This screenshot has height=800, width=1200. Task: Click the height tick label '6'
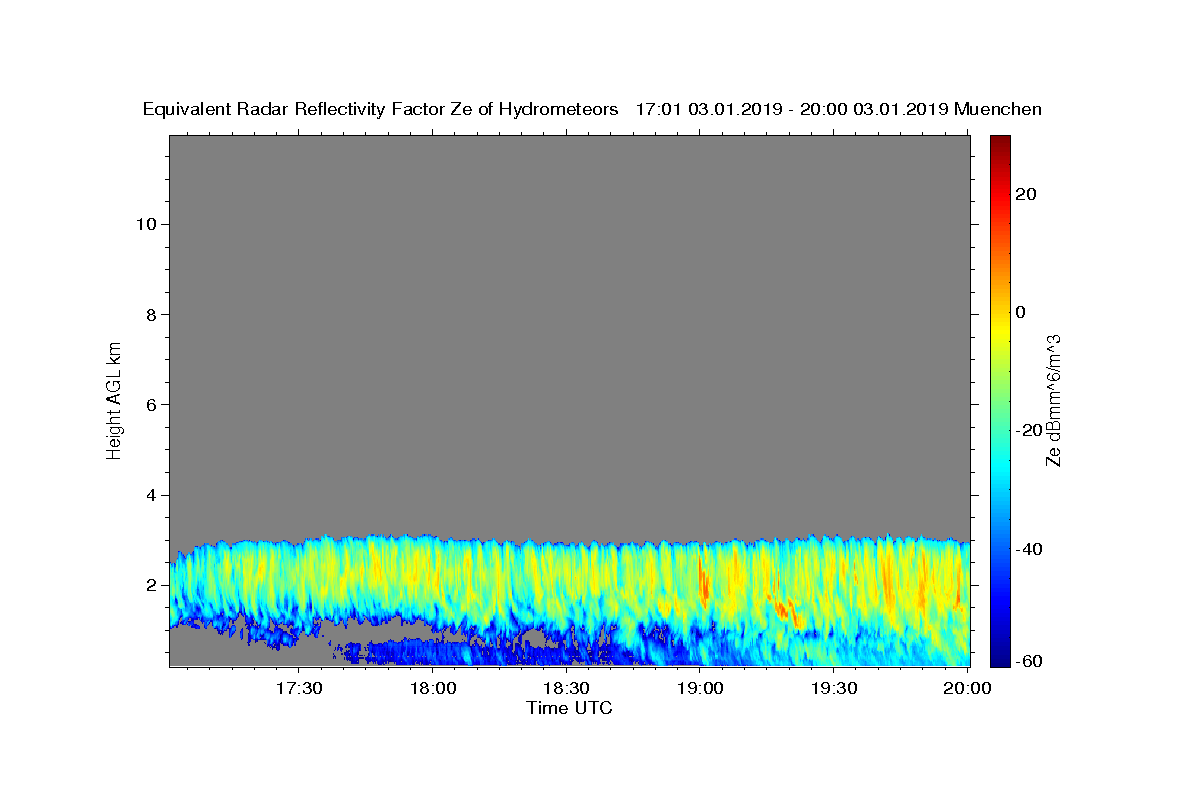click(151, 404)
